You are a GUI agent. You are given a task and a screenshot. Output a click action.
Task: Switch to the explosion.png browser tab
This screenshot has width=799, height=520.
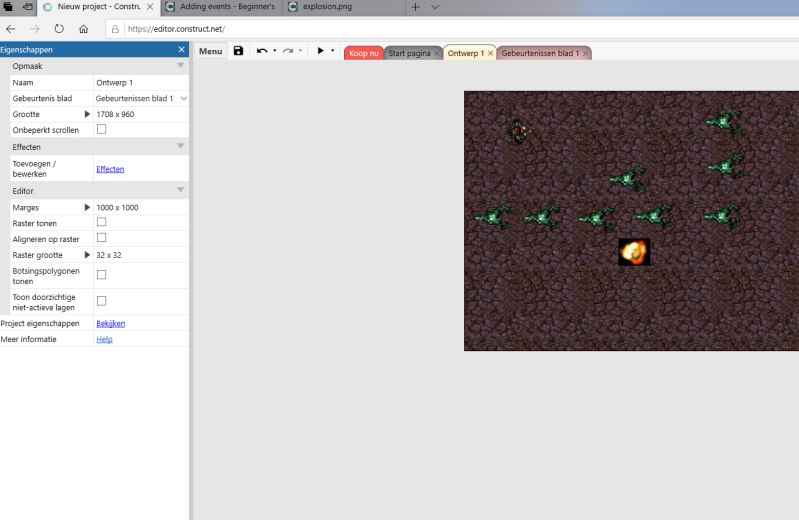(x=327, y=7)
